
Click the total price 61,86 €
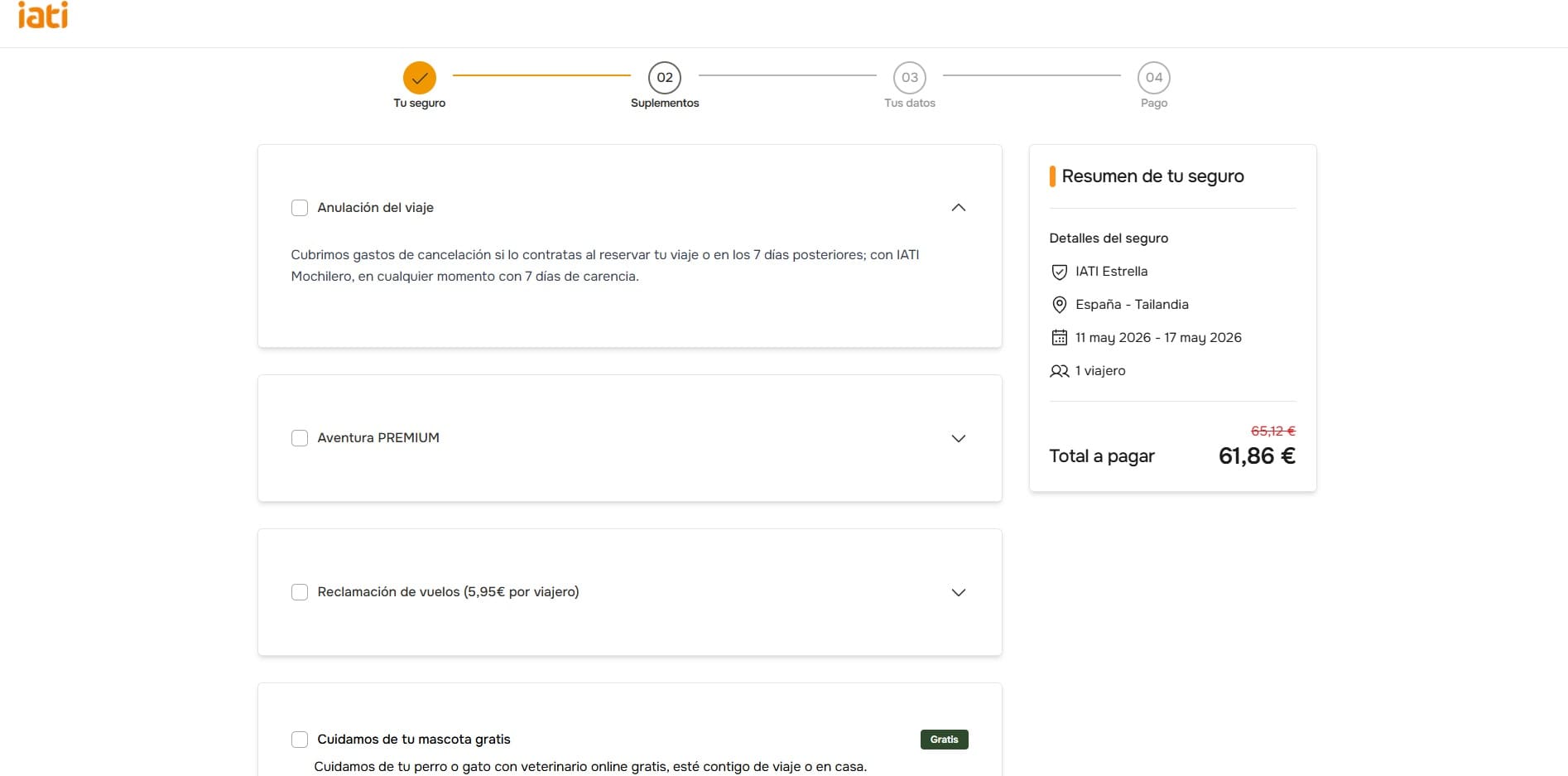[1257, 456]
